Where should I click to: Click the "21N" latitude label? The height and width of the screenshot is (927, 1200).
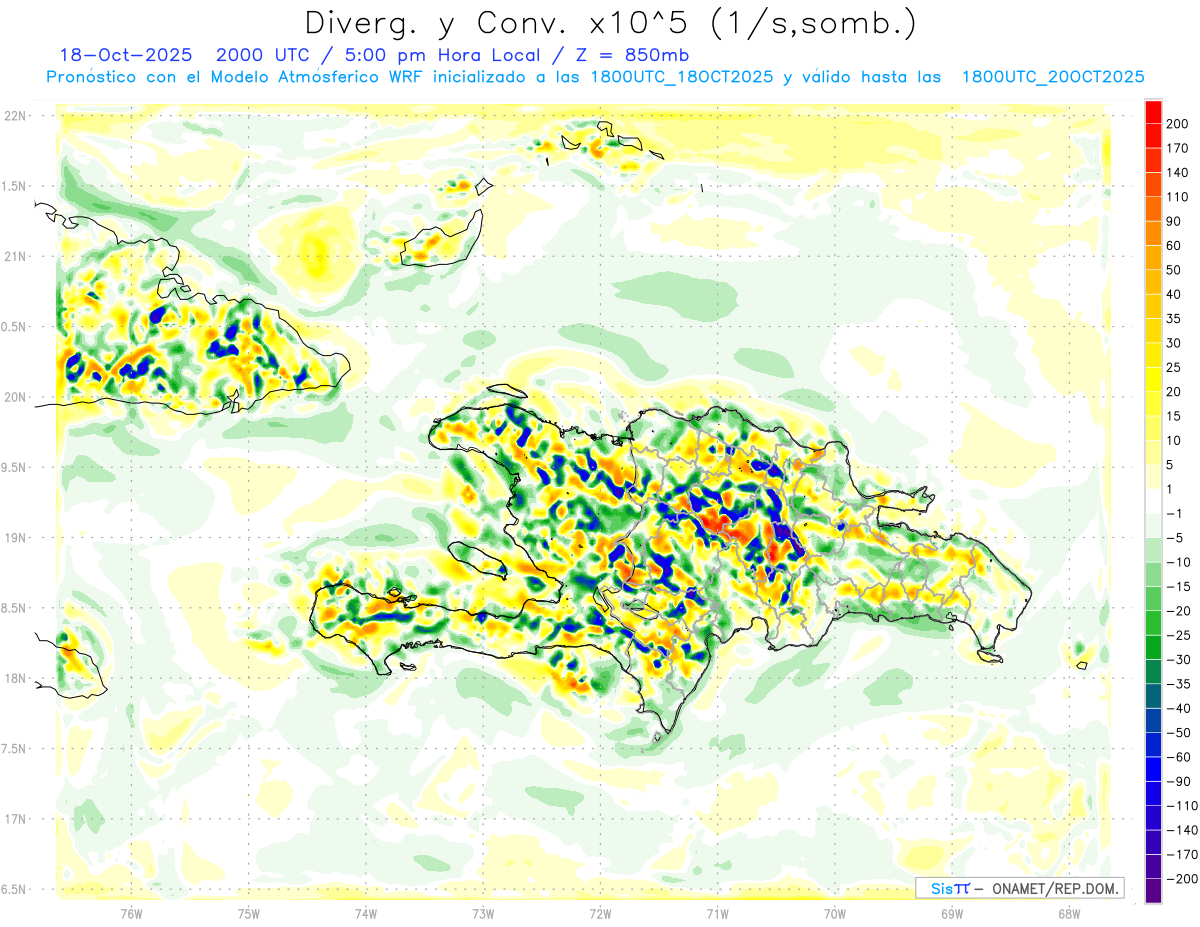click(x=16, y=256)
